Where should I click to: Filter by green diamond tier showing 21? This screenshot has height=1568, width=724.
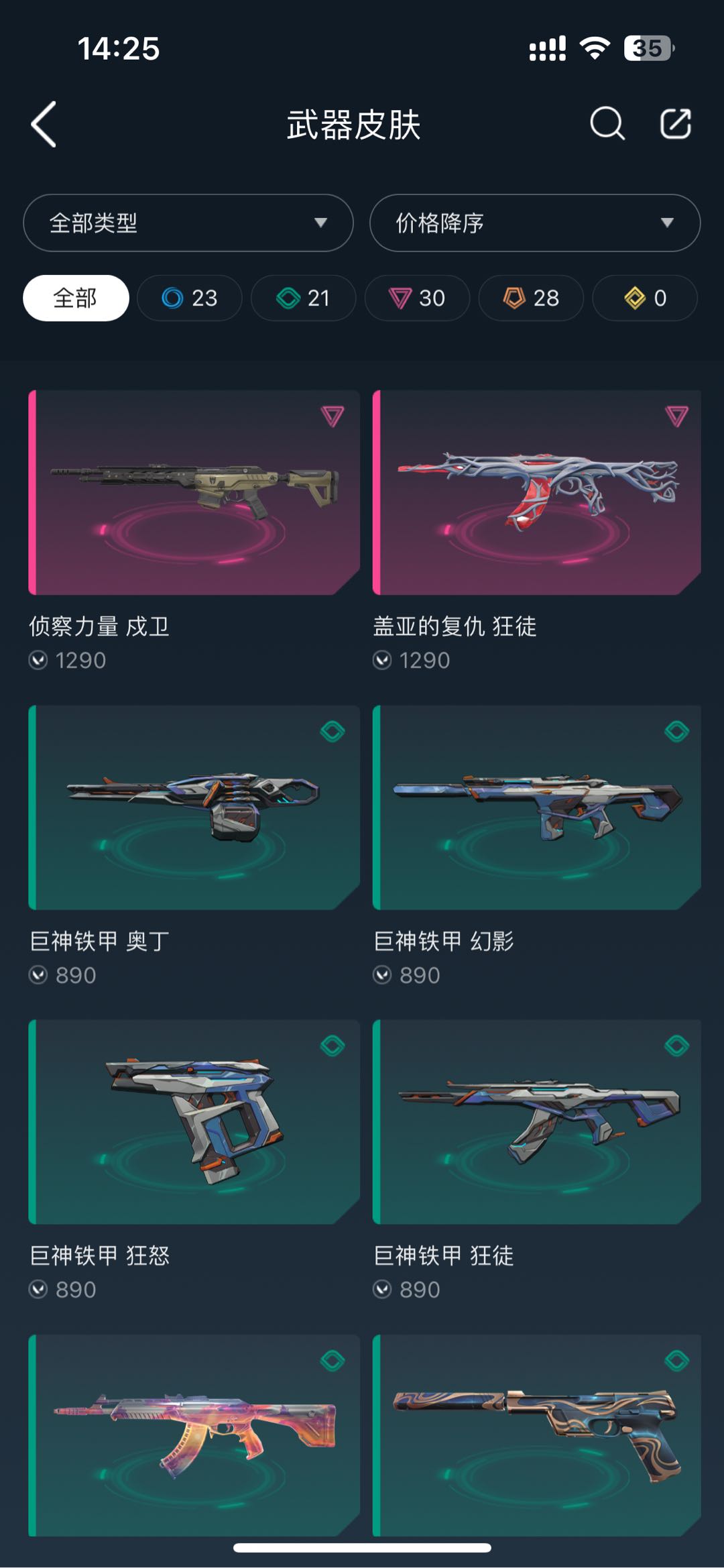(x=303, y=298)
